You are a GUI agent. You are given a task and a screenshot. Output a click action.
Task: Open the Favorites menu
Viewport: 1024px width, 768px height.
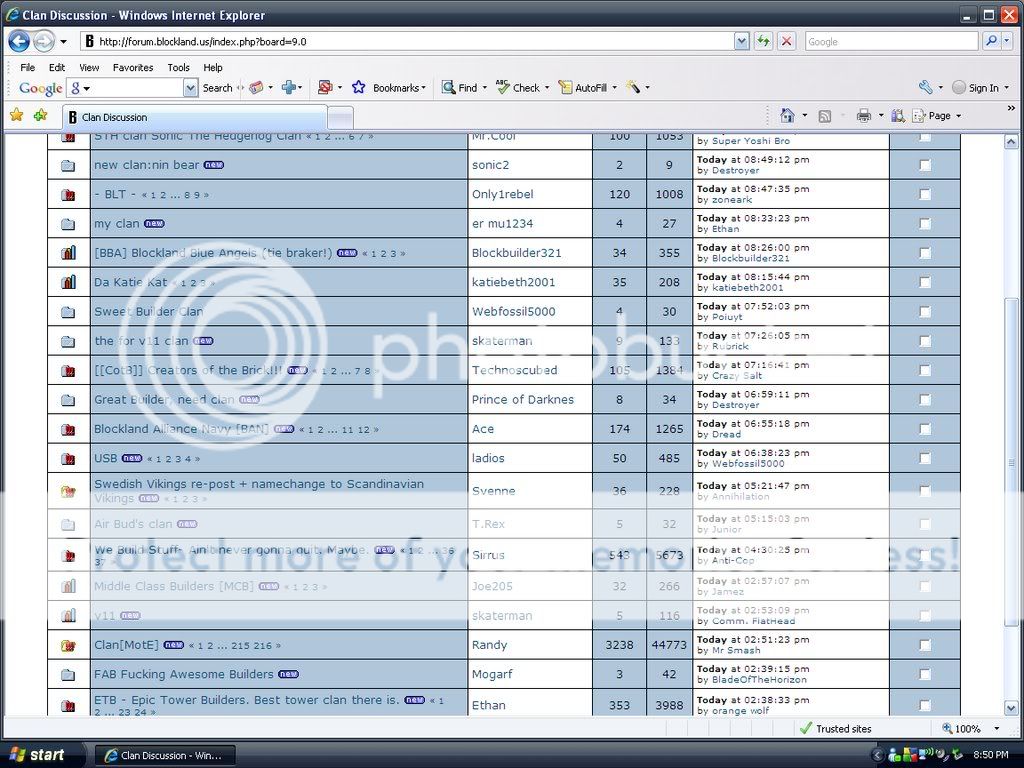pyautogui.click(x=133, y=67)
